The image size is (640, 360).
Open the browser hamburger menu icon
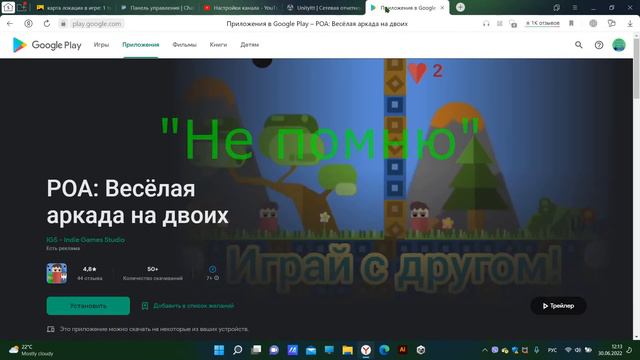click(574, 8)
